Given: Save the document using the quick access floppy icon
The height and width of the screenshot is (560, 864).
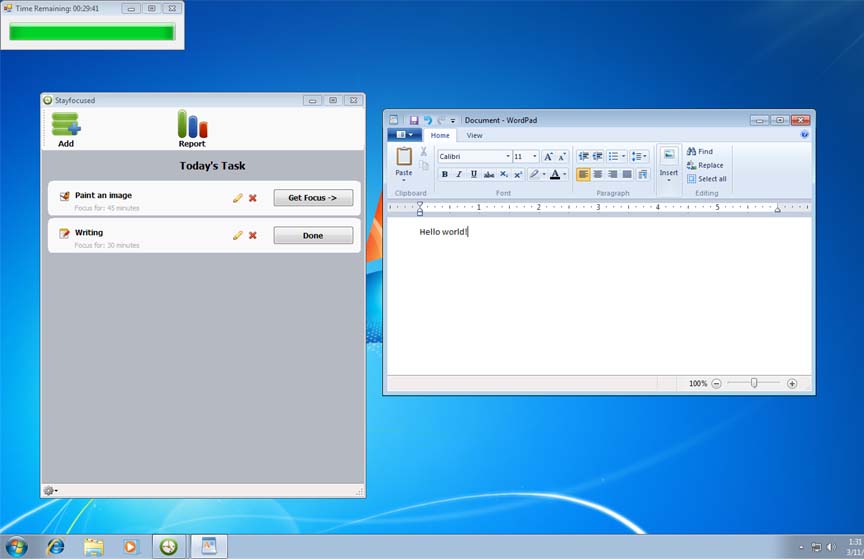Looking at the screenshot, I should (x=414, y=120).
